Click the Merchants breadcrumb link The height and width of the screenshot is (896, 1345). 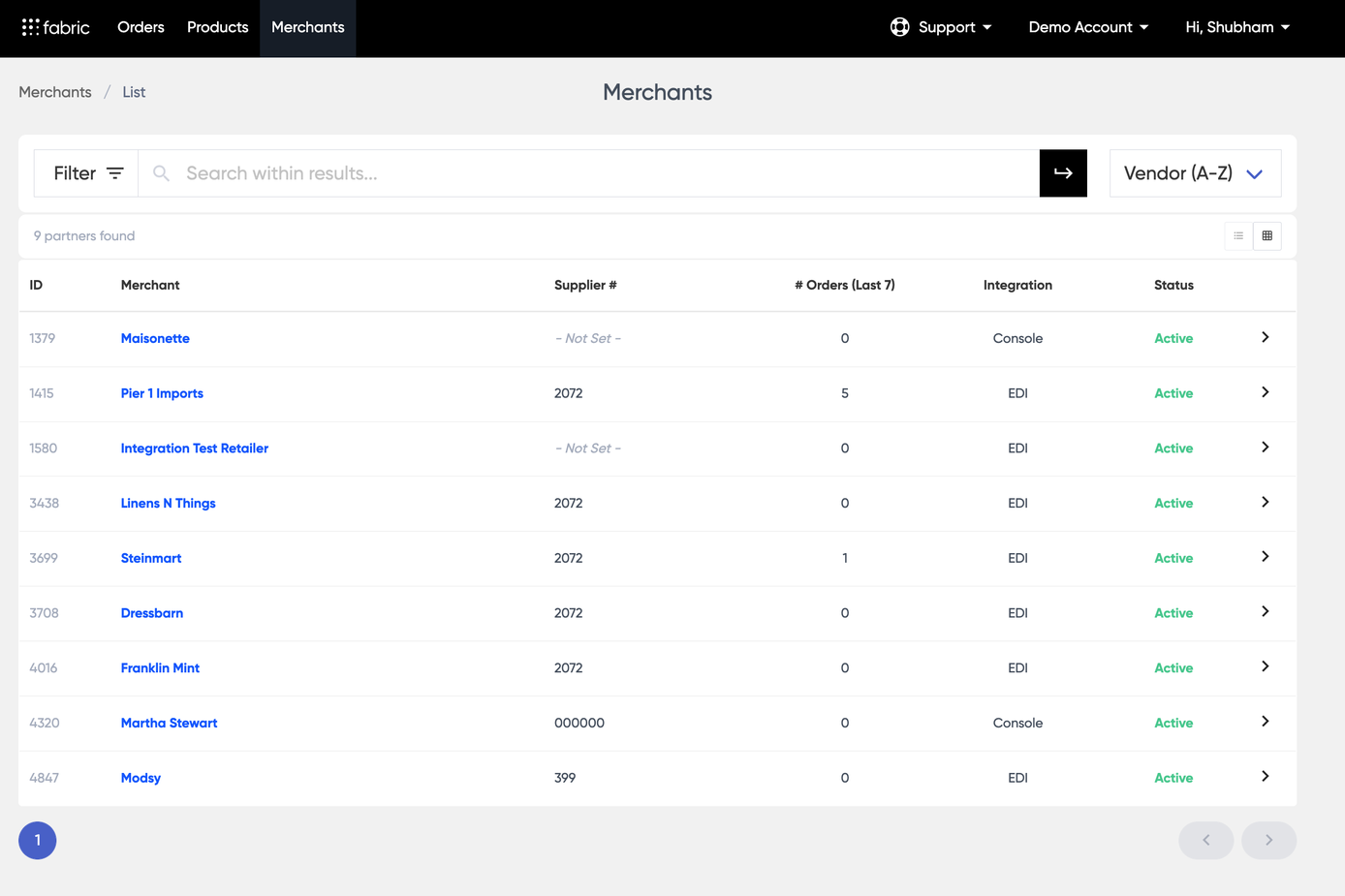coord(55,92)
